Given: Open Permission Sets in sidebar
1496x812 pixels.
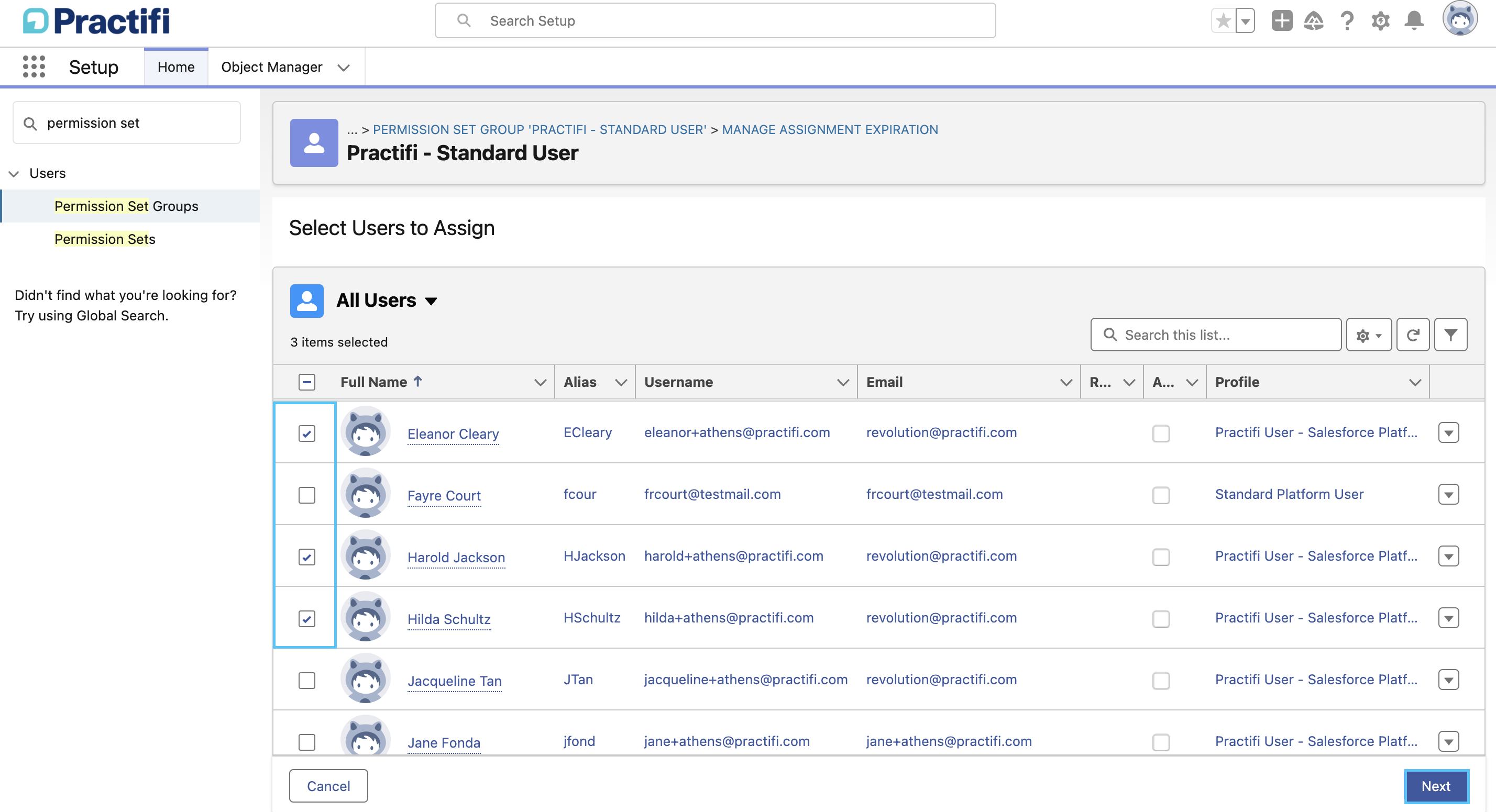Looking at the screenshot, I should point(105,239).
